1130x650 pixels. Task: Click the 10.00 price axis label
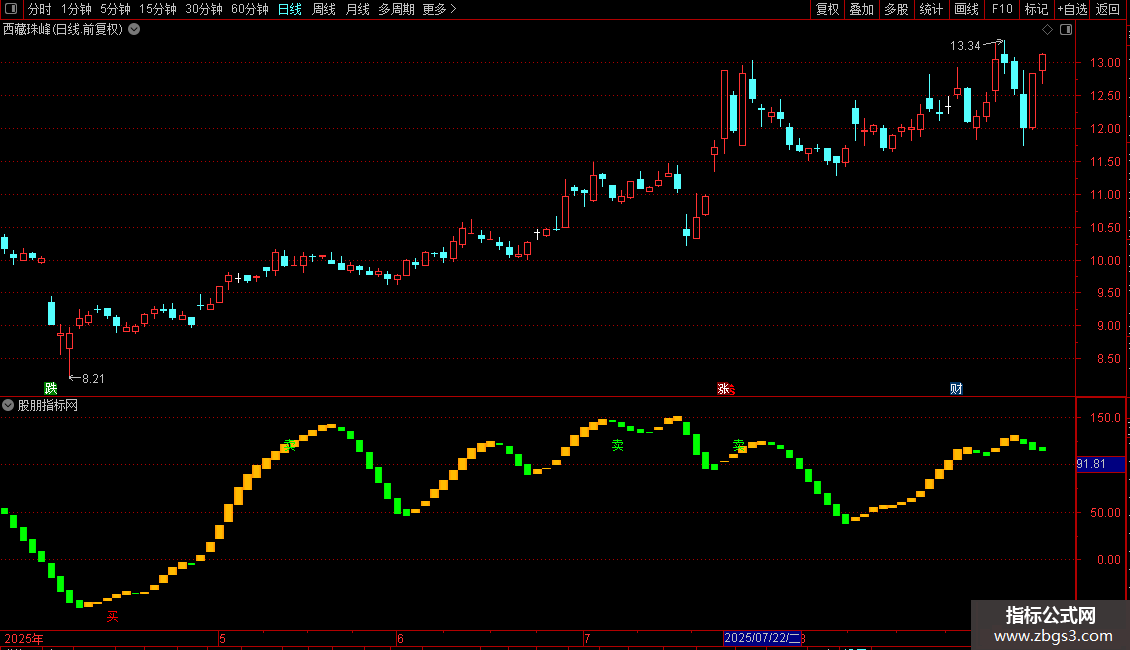pyautogui.click(x=1105, y=261)
